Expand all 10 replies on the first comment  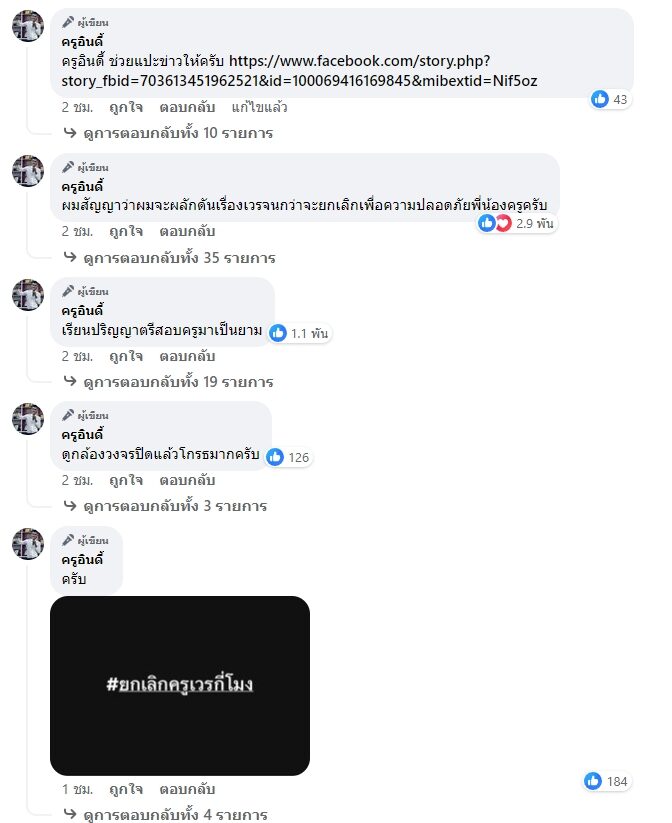click(x=168, y=133)
